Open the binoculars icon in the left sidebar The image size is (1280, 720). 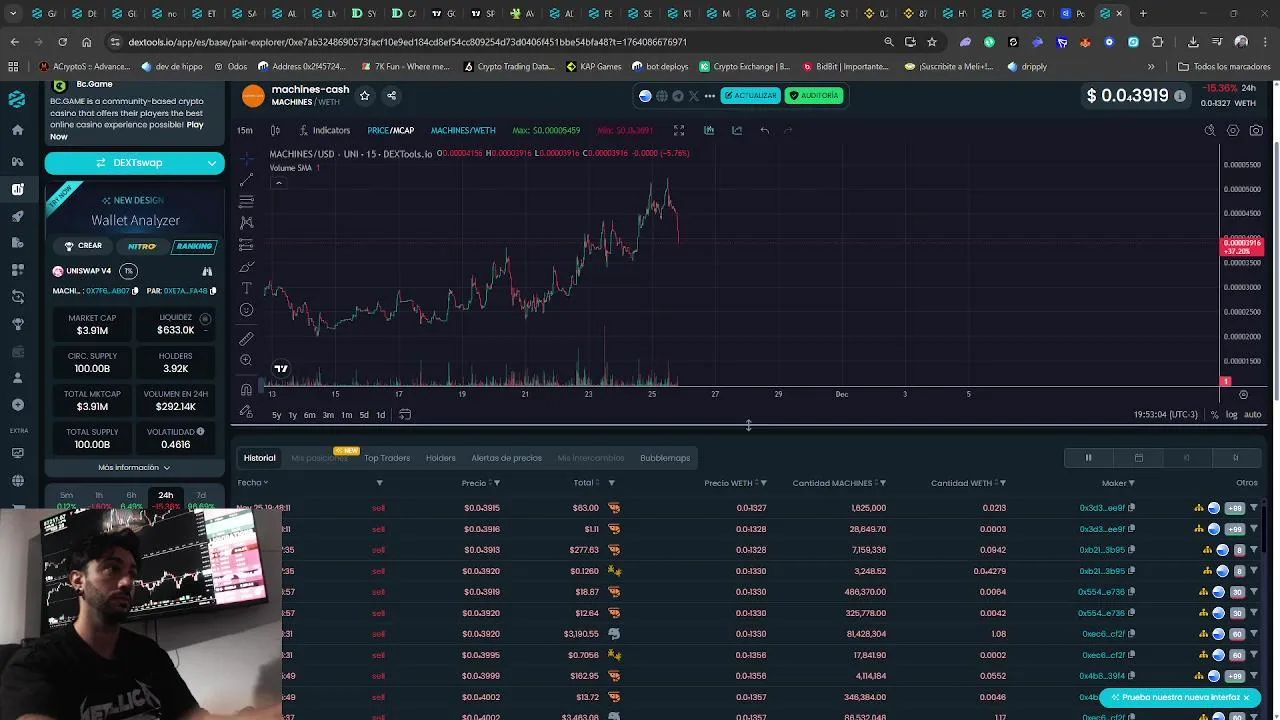pos(17,161)
